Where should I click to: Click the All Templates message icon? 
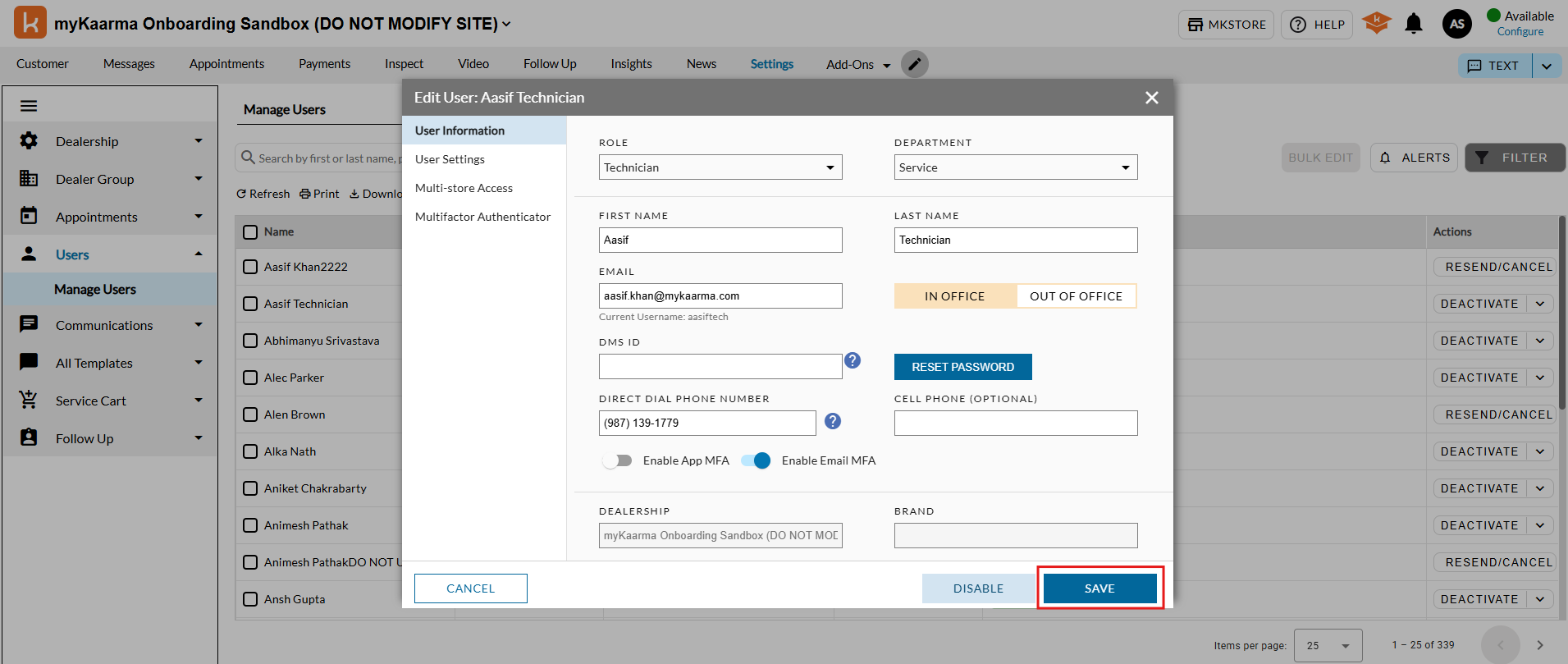29,362
